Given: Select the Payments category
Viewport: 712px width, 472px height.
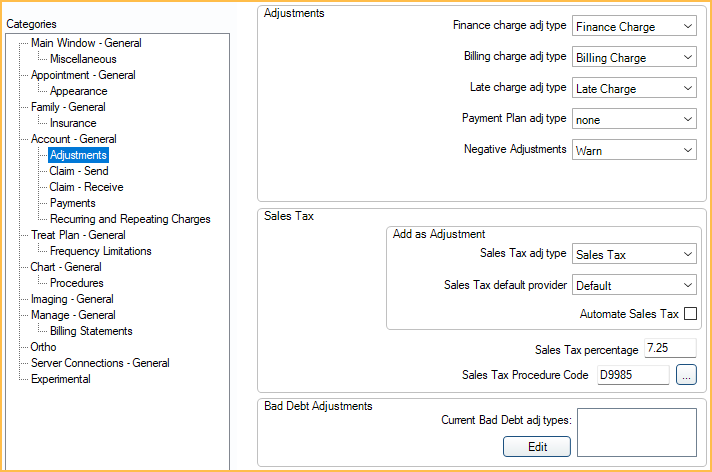Looking at the screenshot, I should point(73,203).
